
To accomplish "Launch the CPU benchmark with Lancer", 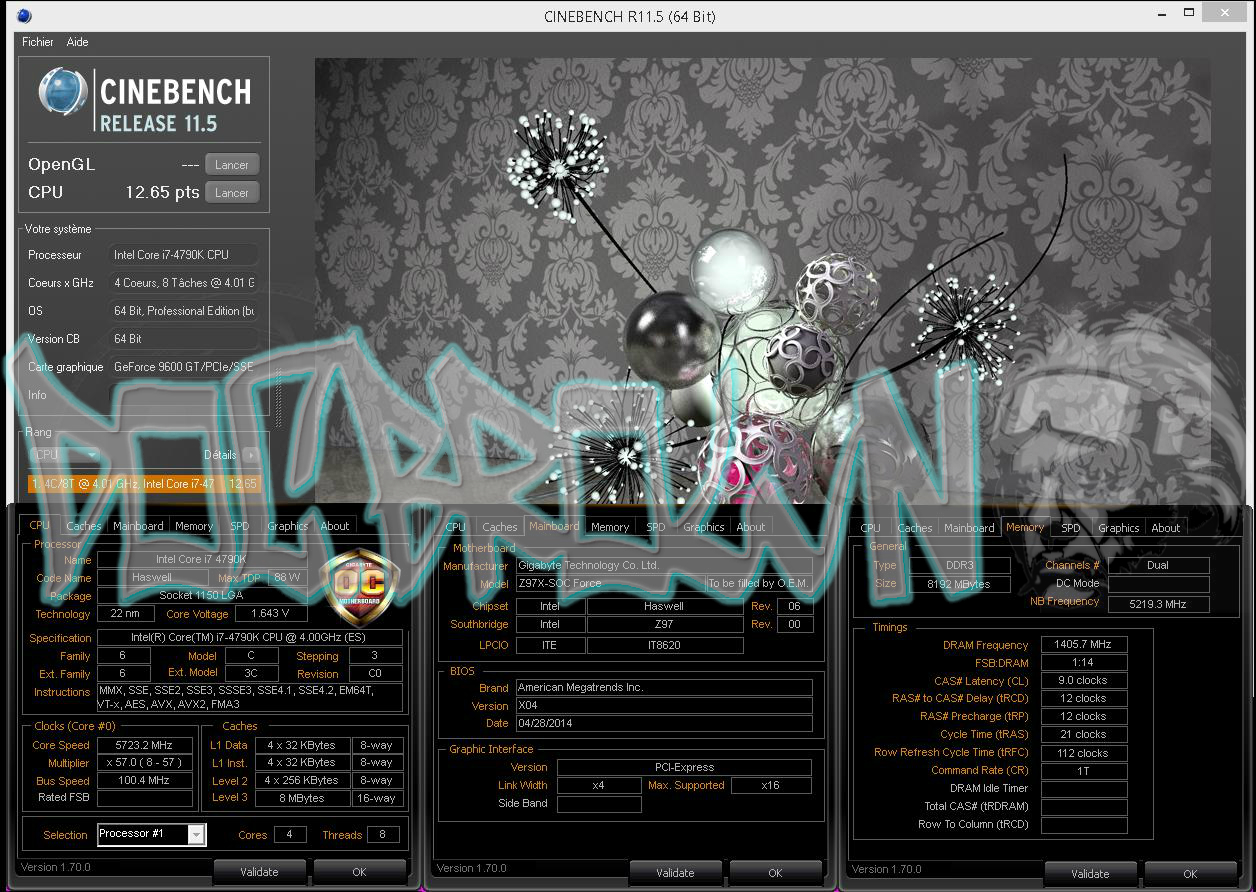I will [232, 193].
